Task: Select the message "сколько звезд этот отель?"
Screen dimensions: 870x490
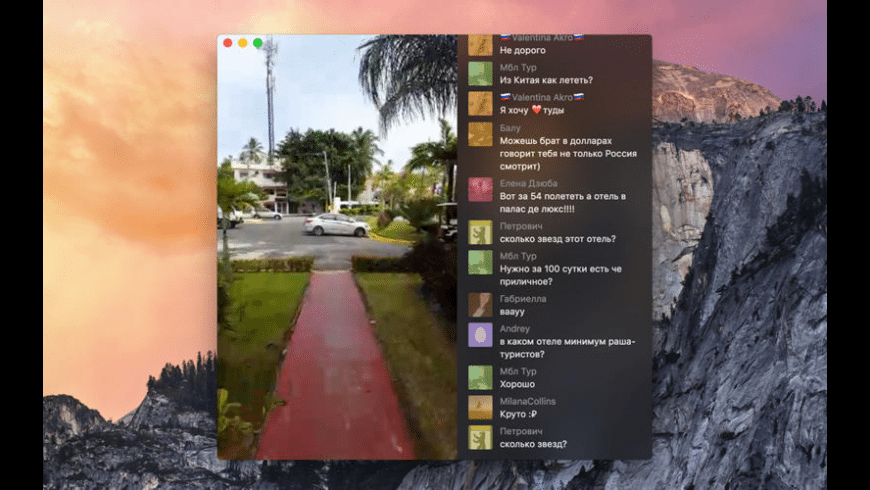Action: point(558,239)
